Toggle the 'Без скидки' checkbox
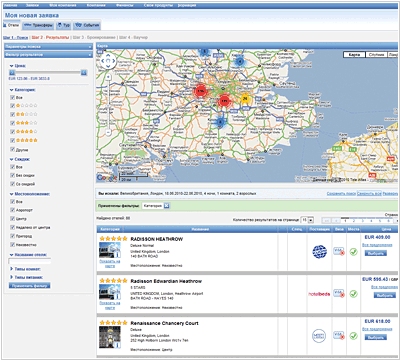This screenshot has width=400, height=360. point(12,175)
